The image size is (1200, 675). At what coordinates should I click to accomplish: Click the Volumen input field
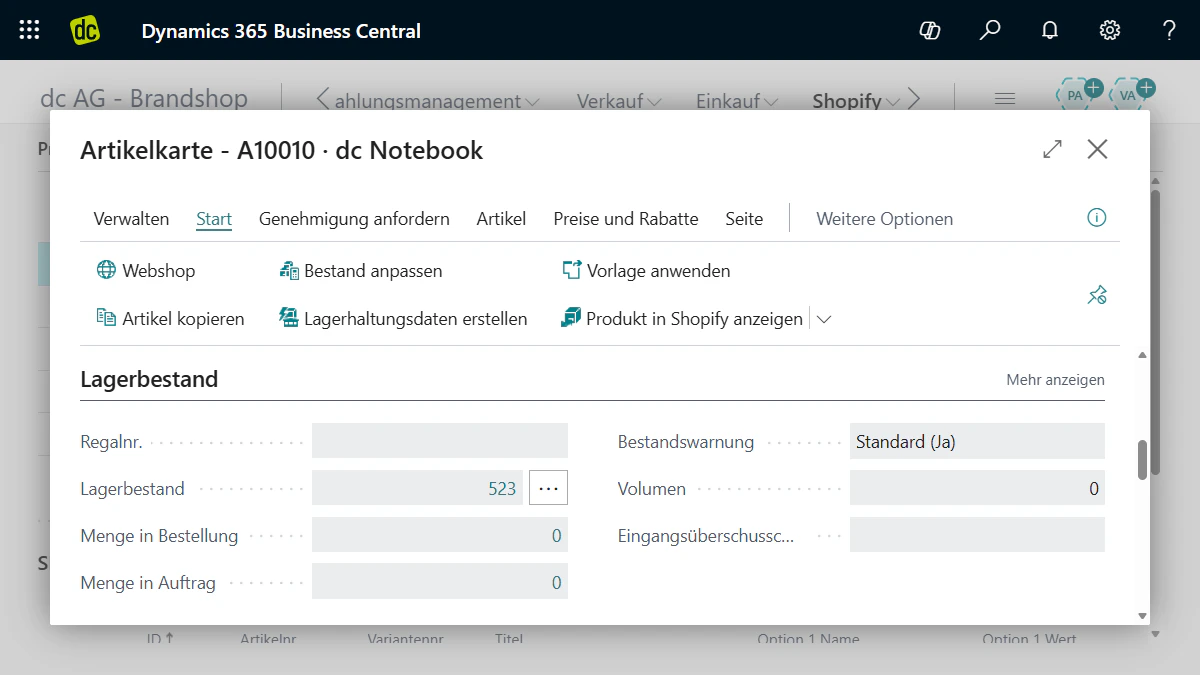pyautogui.click(x=977, y=488)
